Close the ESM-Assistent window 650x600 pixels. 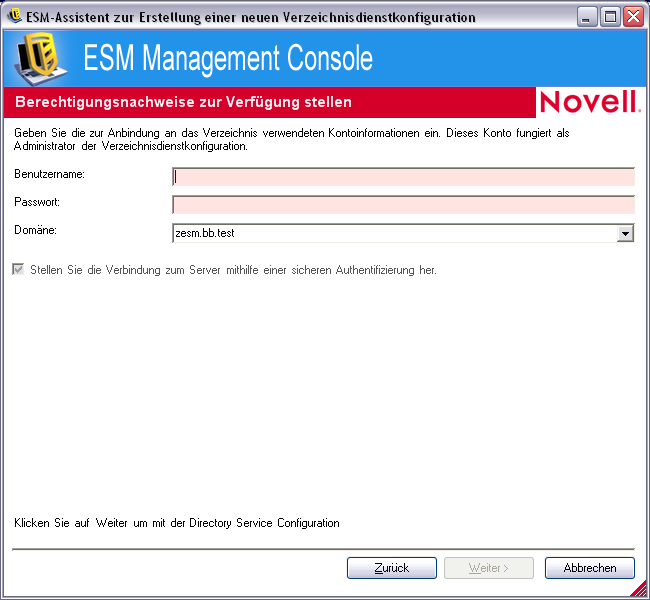634,17
